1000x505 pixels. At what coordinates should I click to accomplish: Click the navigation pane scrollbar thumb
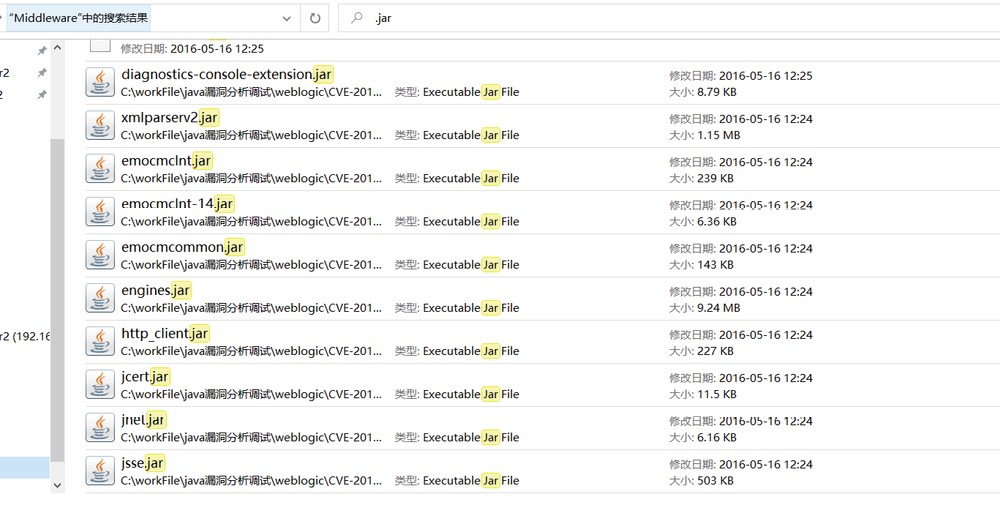[x=57, y=300]
